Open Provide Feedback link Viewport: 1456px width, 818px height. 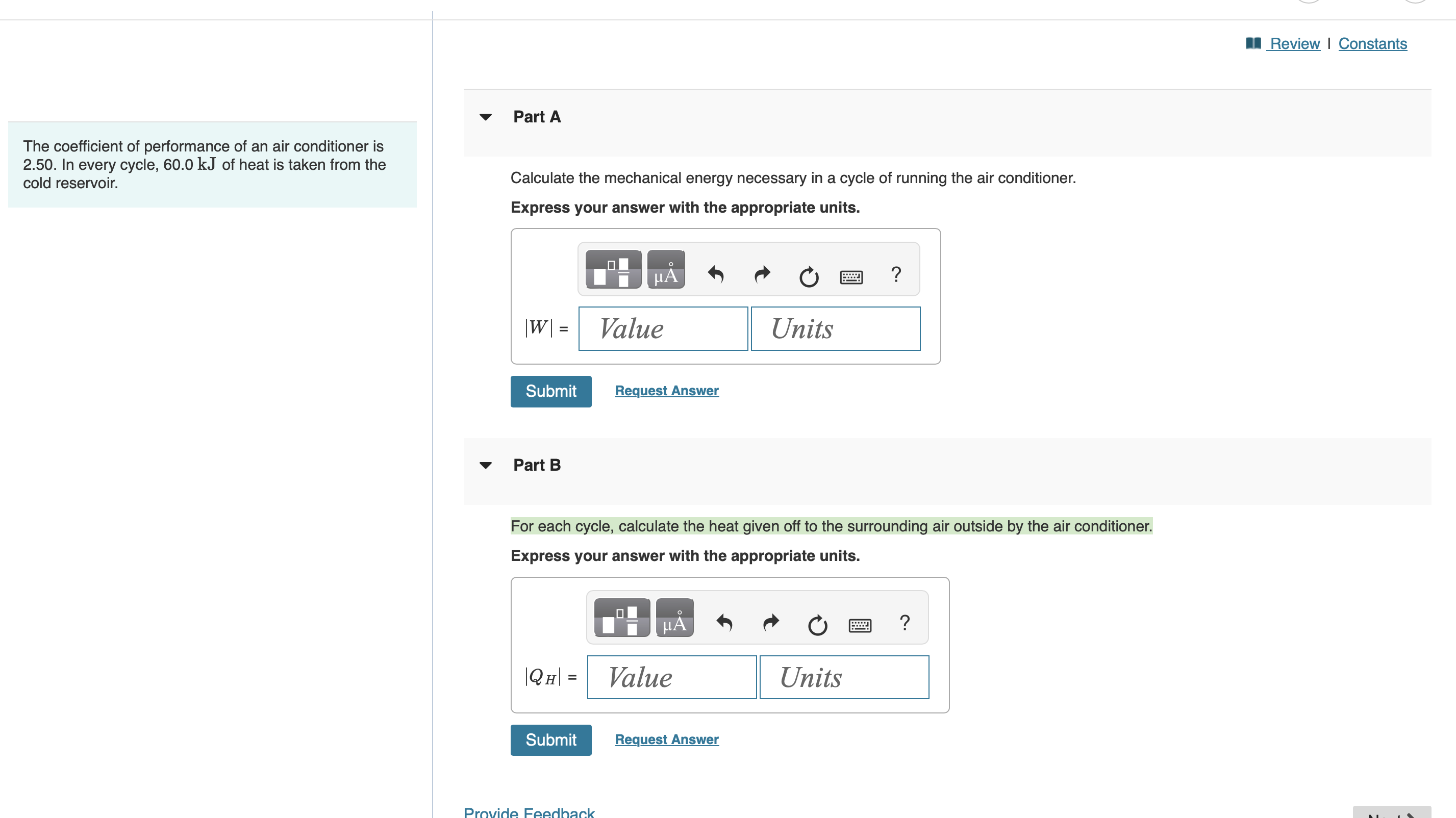point(529,812)
